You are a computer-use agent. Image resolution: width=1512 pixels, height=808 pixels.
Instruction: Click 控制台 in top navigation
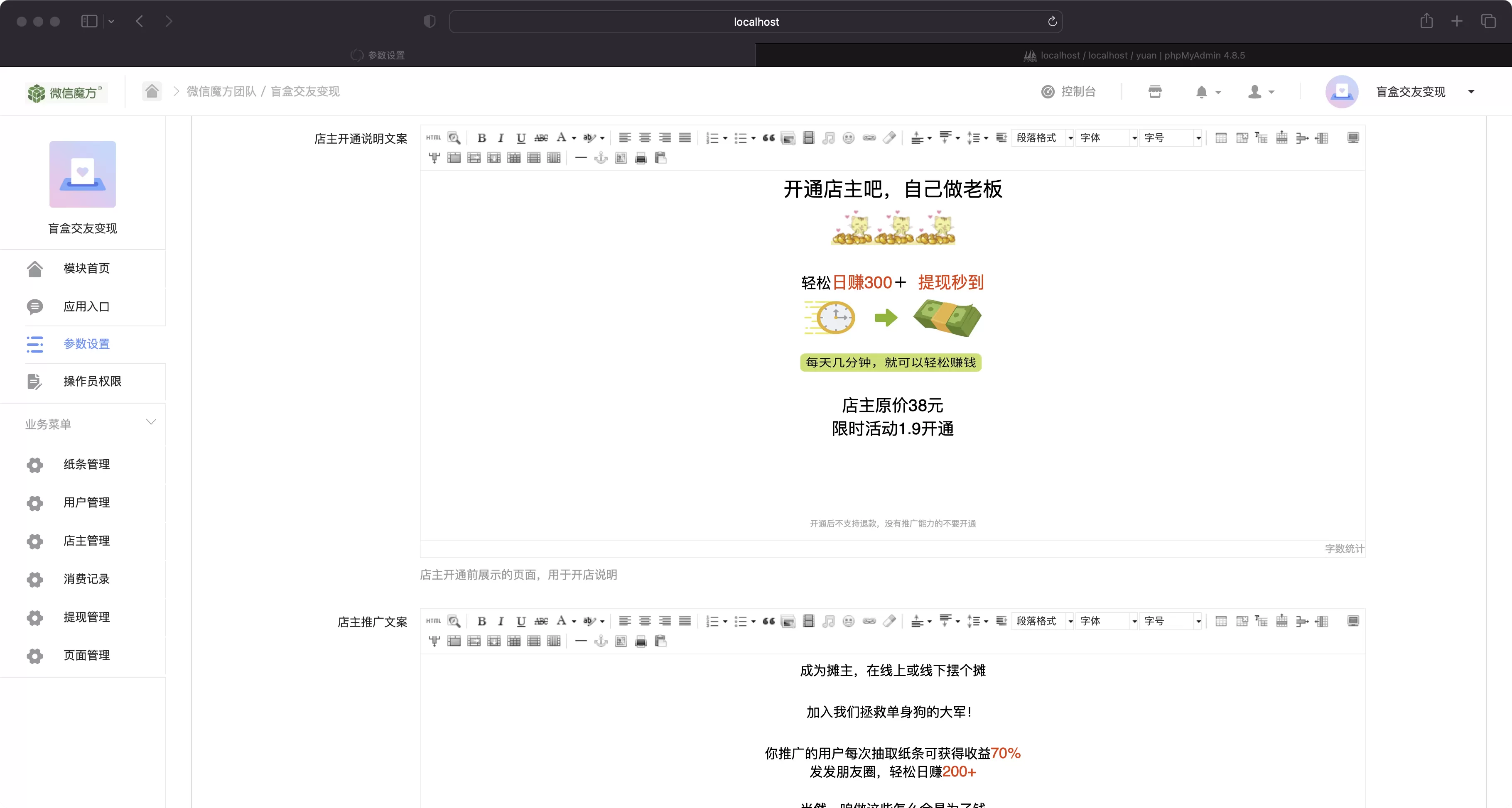(x=1069, y=91)
